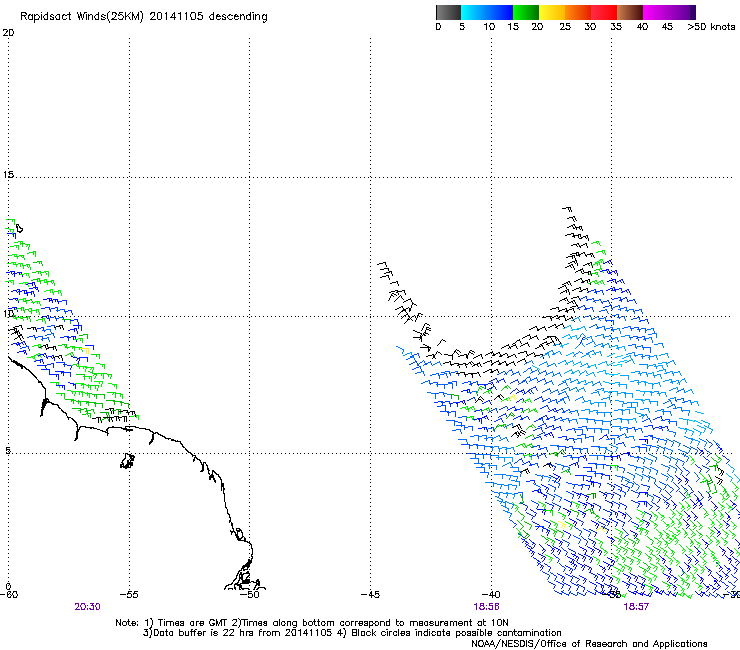Click the longitude label '-60'
The image size is (740, 650).
pyautogui.click(x=9, y=595)
